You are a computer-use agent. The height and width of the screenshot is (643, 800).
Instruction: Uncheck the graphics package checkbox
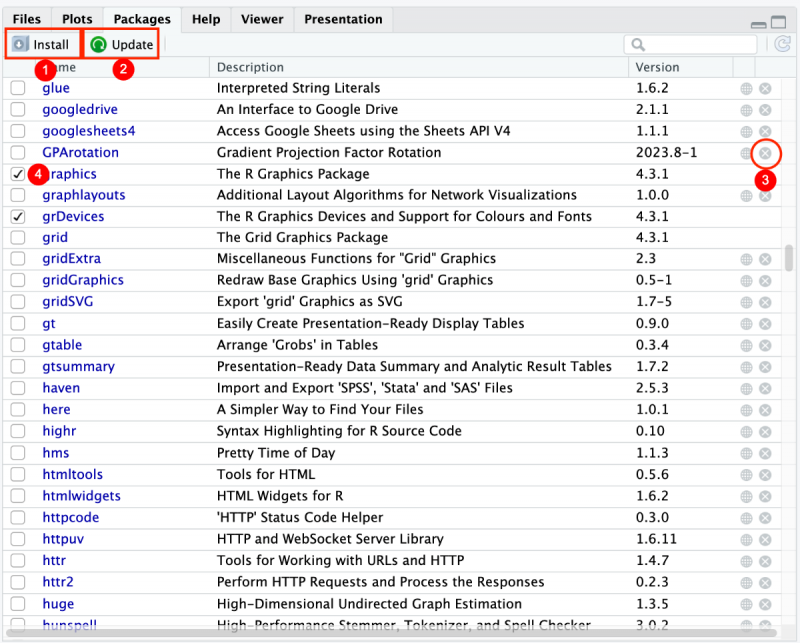click(18, 174)
